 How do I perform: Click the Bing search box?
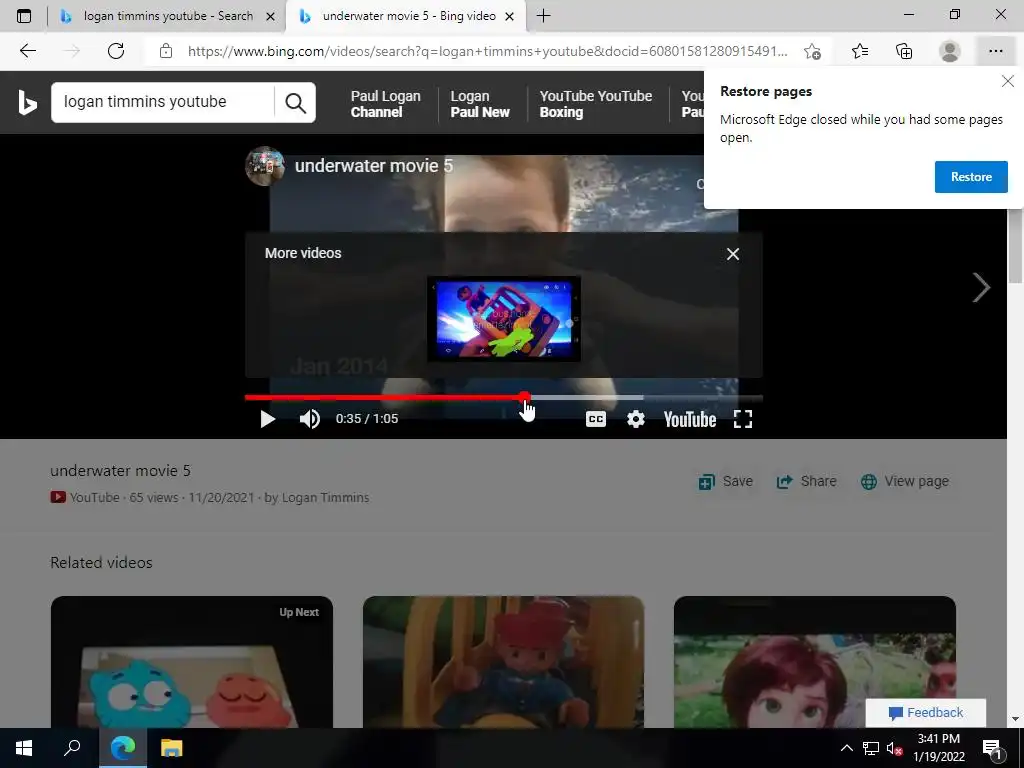coord(162,102)
